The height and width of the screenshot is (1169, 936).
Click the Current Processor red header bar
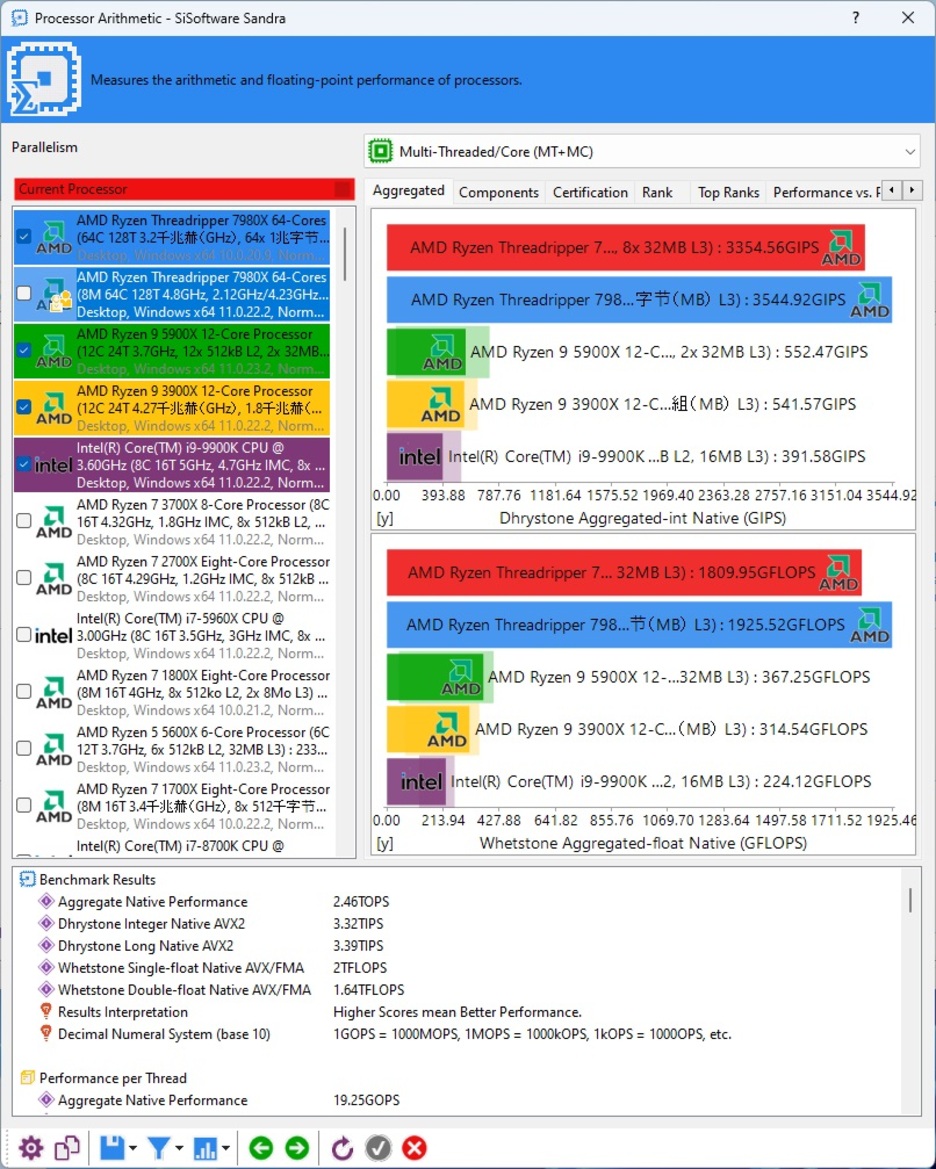(x=183, y=189)
